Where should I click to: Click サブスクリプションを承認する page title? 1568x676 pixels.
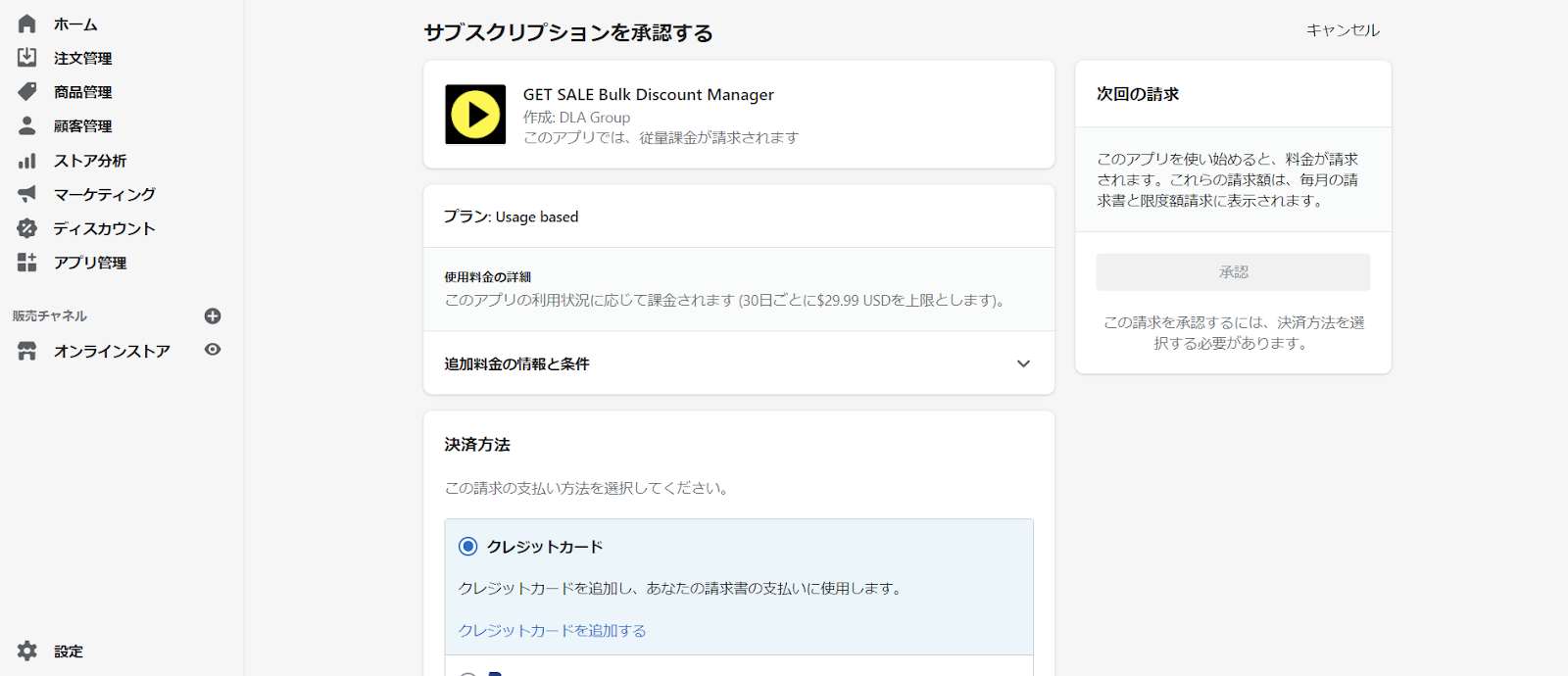pyautogui.click(x=568, y=32)
